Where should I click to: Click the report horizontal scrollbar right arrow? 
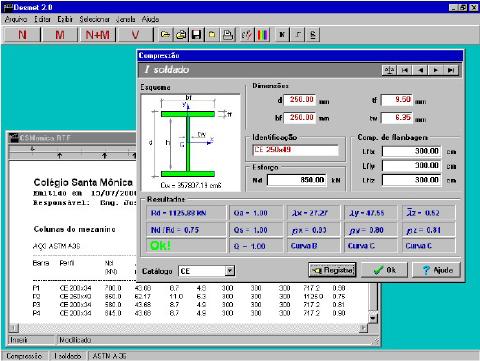364,328
